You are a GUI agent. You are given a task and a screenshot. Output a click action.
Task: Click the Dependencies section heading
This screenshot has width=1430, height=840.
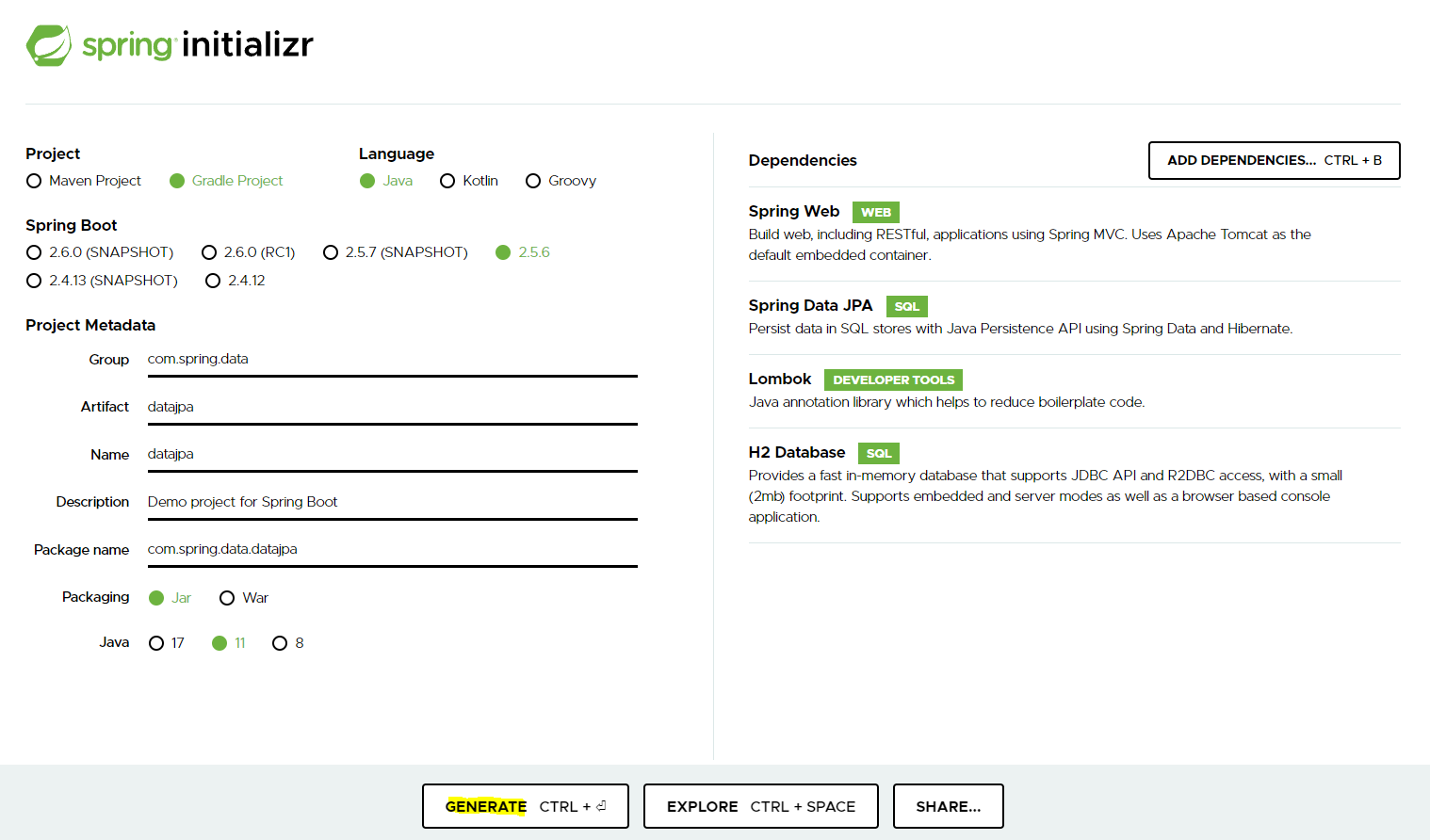[803, 160]
